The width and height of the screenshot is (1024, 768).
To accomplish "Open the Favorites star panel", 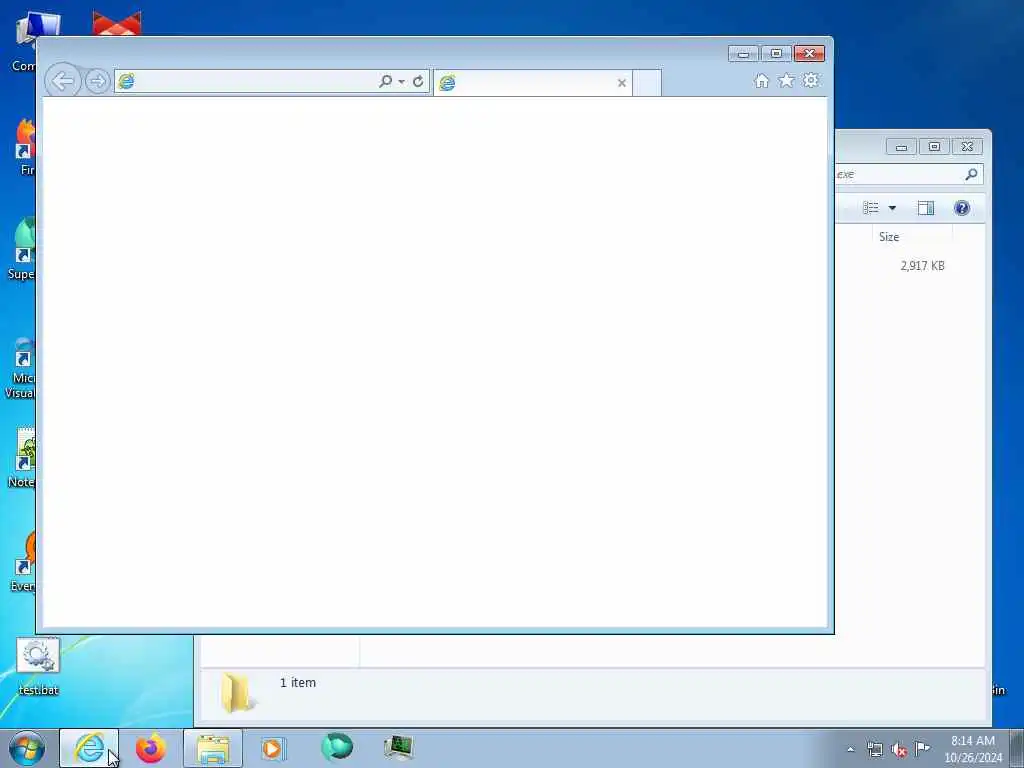I will point(786,80).
